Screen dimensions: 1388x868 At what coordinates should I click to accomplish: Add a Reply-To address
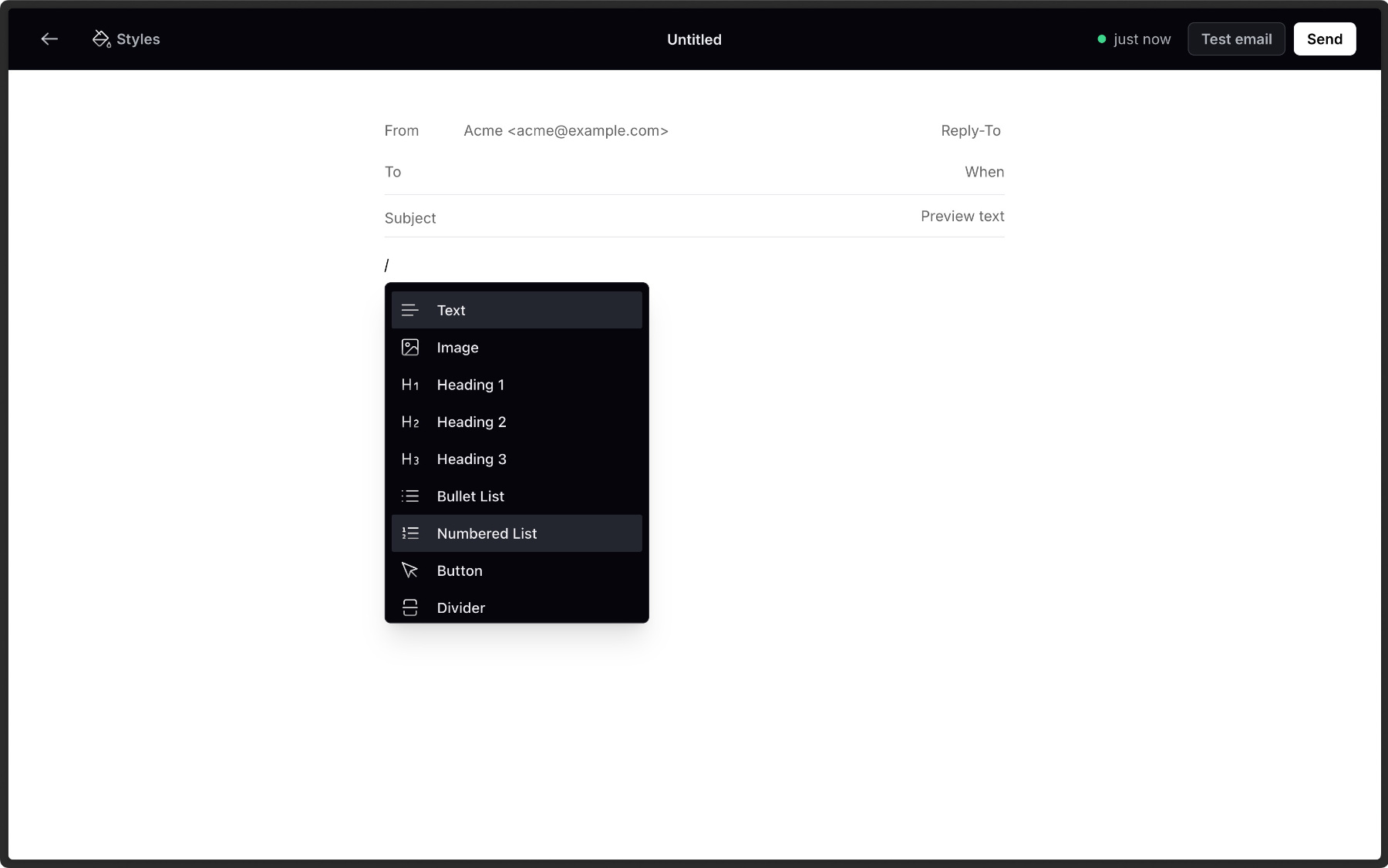(x=970, y=131)
